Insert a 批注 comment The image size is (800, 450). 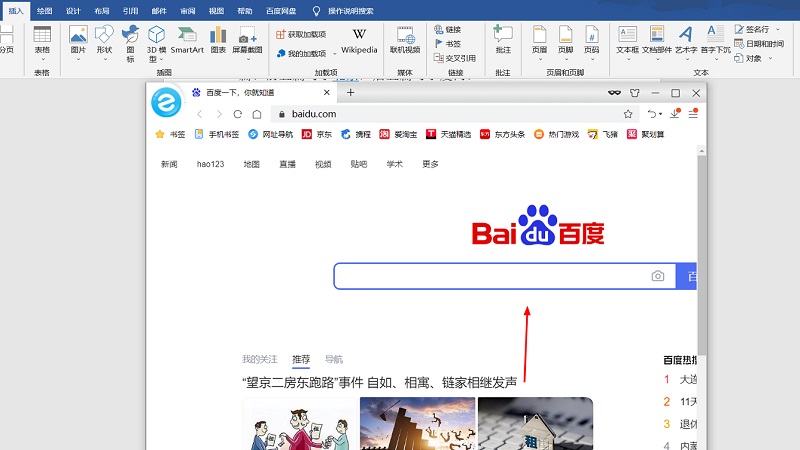click(x=502, y=40)
